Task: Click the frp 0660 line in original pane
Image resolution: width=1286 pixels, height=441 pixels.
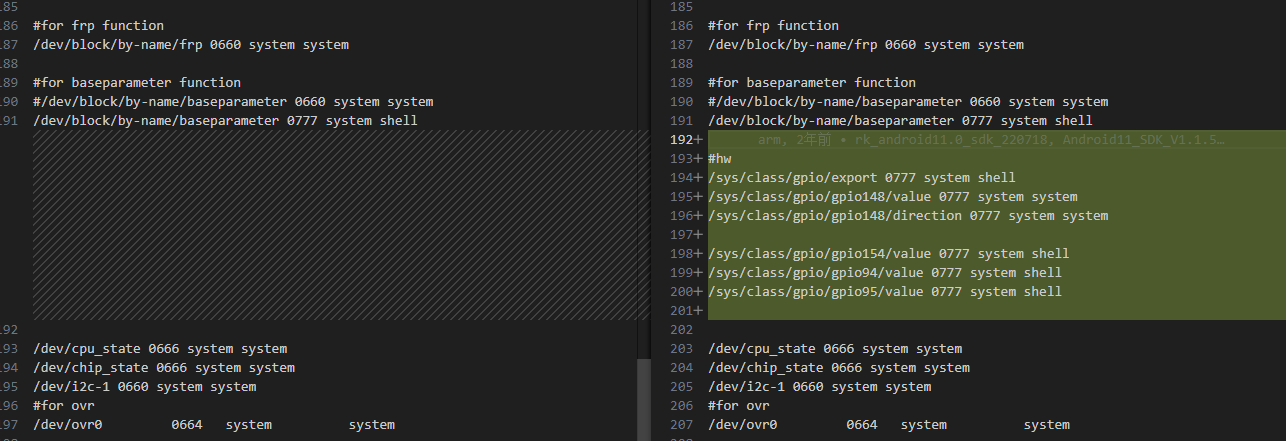Action: [x=191, y=45]
